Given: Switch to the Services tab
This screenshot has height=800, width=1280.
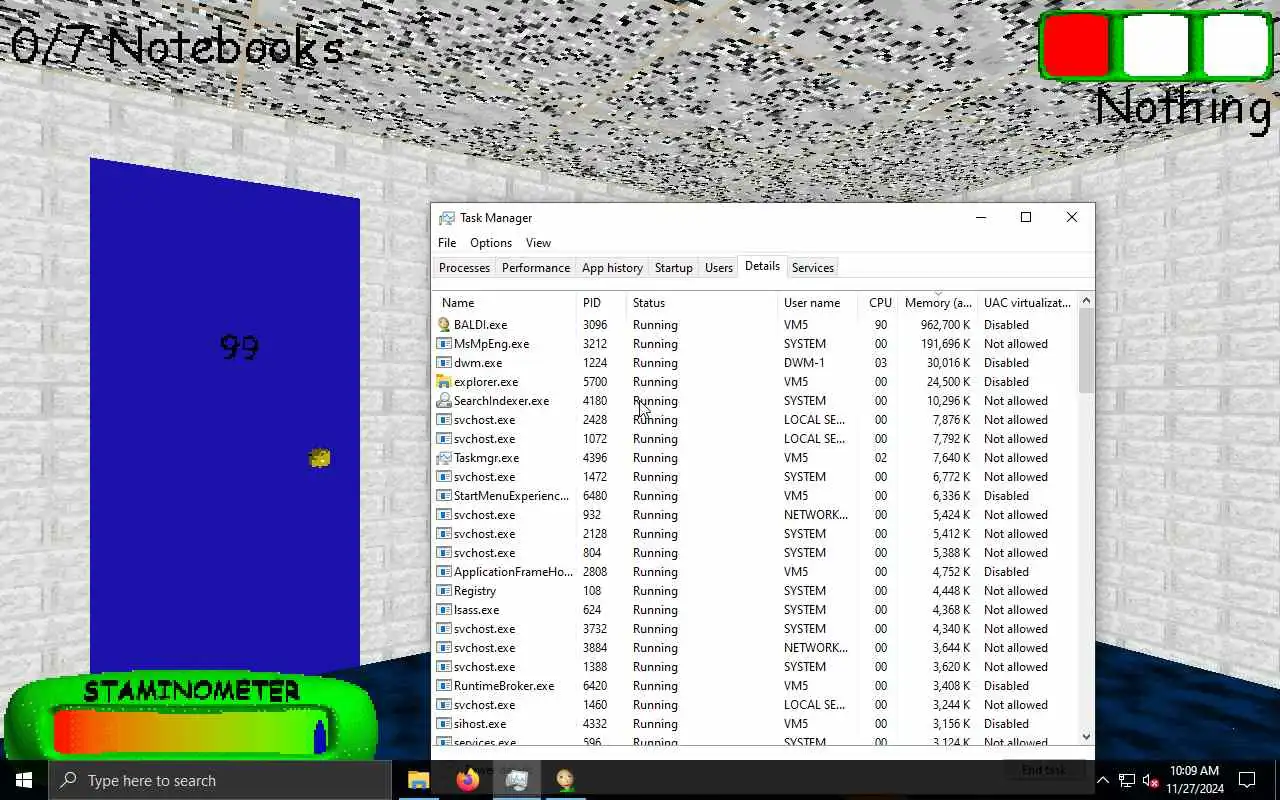Looking at the screenshot, I should pos(812,268).
